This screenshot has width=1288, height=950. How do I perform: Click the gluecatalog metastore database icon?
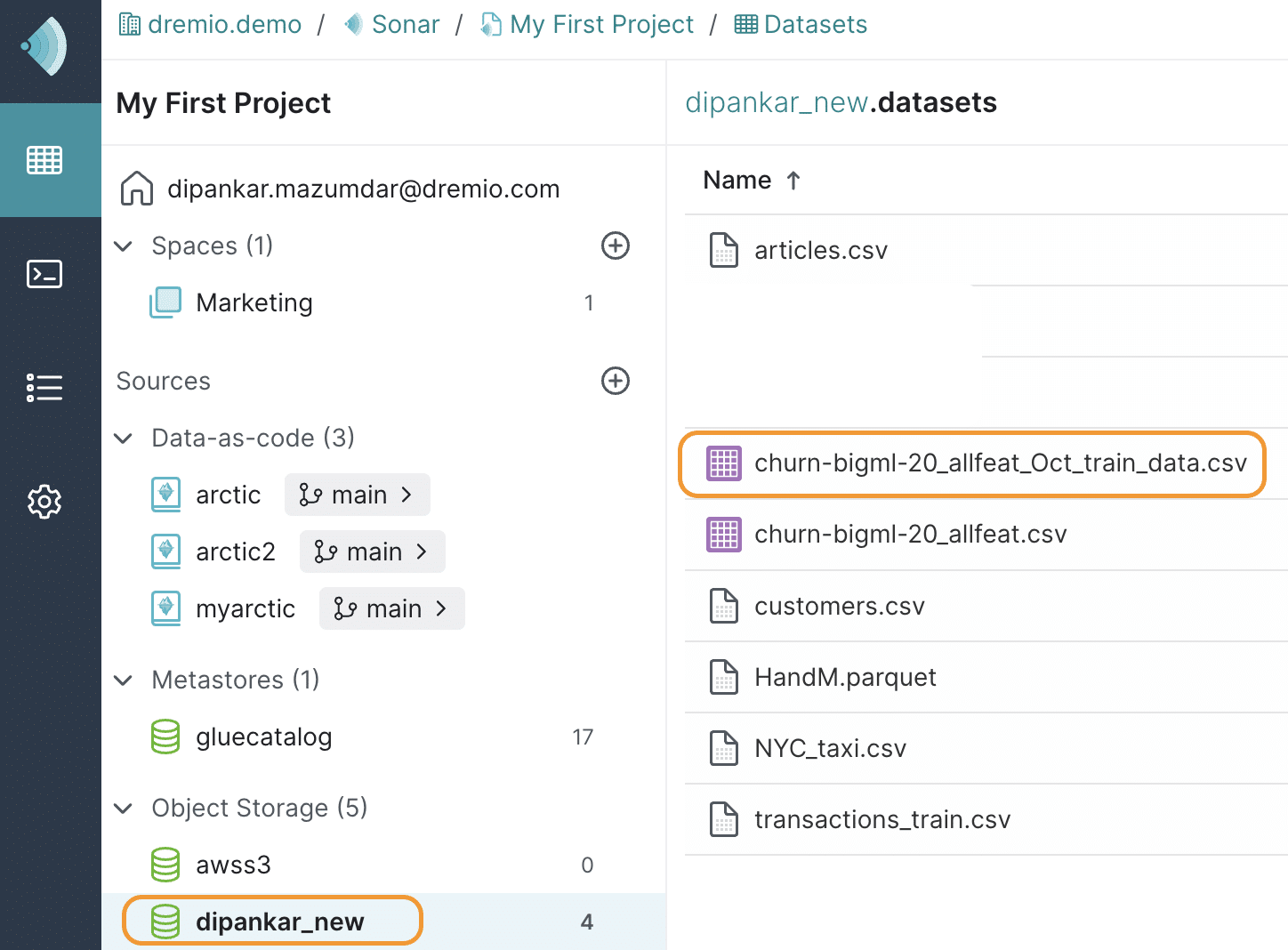coord(165,737)
